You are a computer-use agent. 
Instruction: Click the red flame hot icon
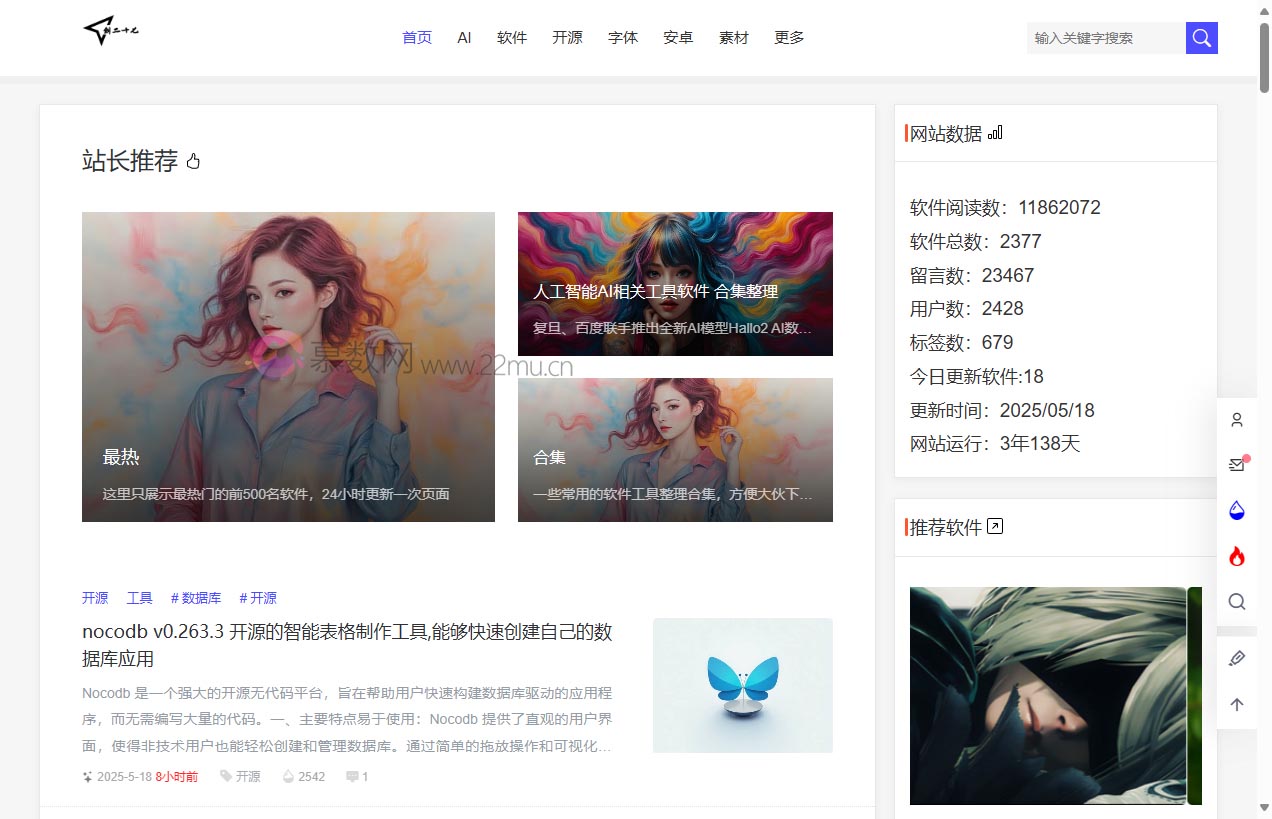[1237, 556]
